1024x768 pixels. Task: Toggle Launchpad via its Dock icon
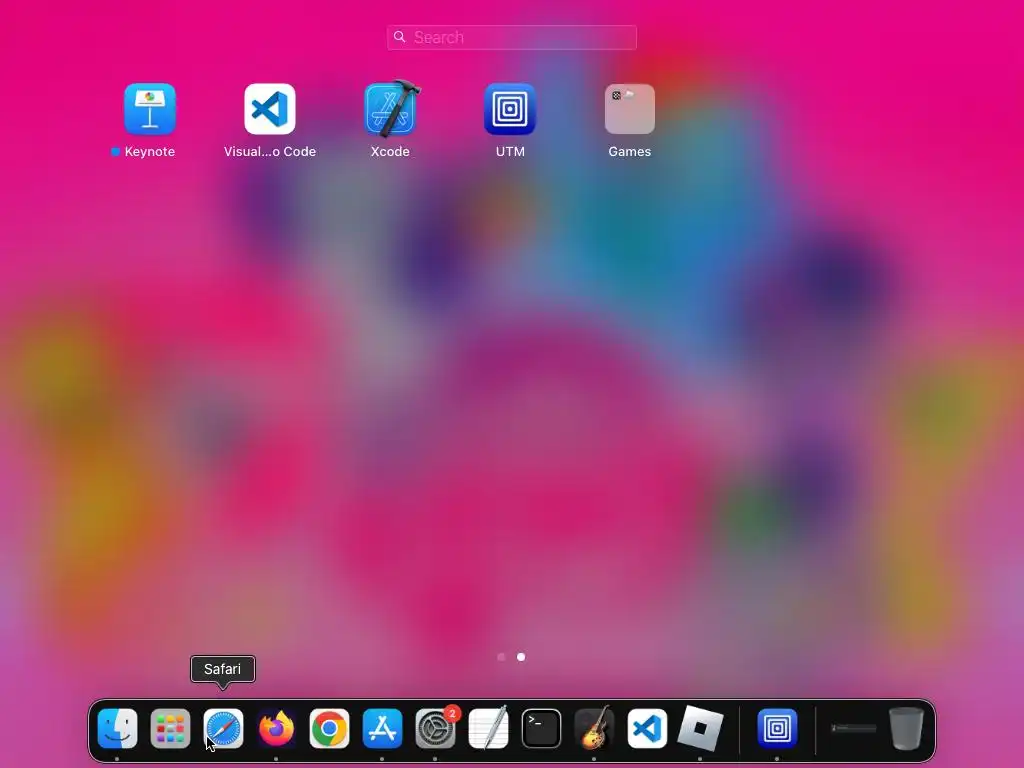170,728
